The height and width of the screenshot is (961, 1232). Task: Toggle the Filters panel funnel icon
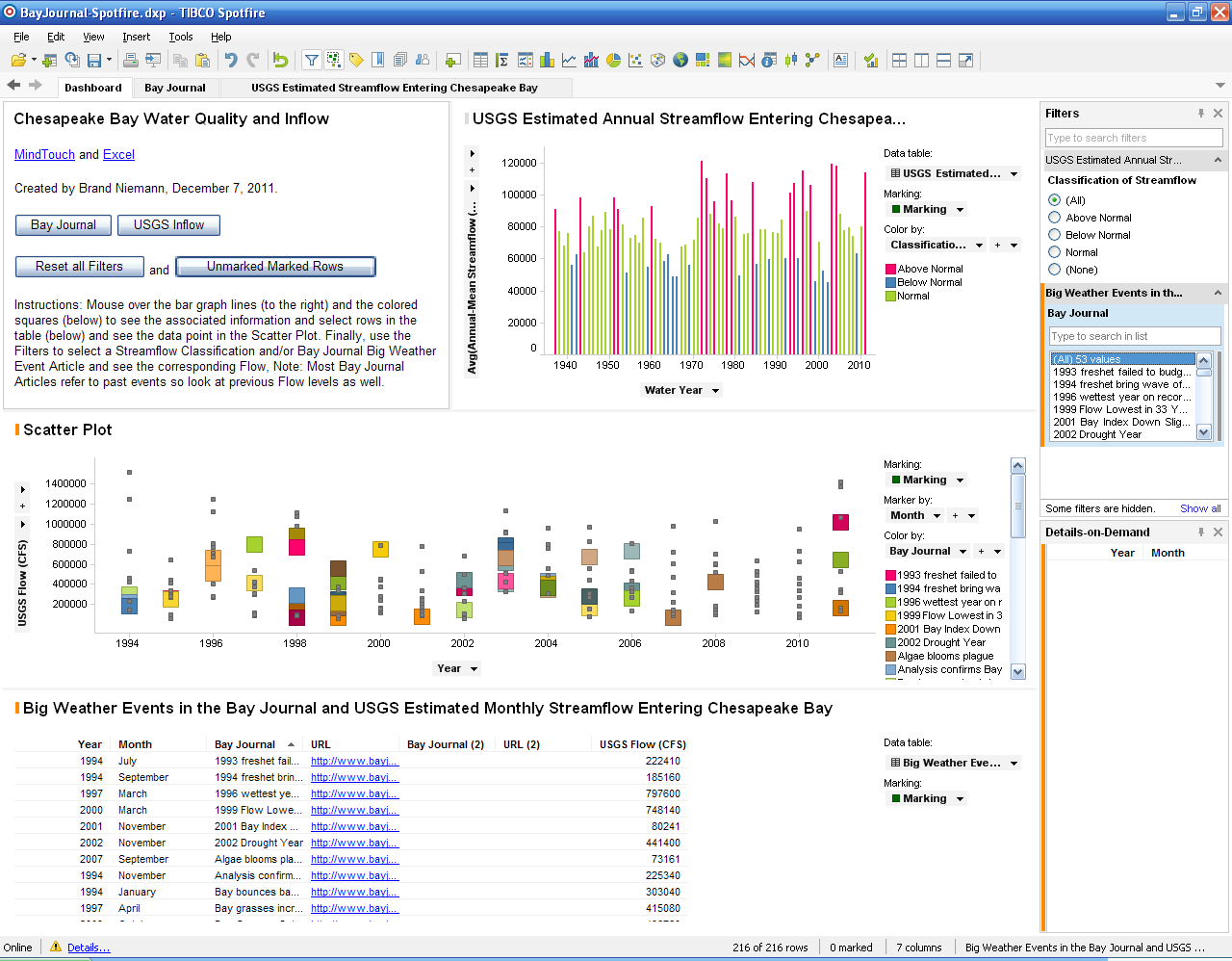point(312,61)
